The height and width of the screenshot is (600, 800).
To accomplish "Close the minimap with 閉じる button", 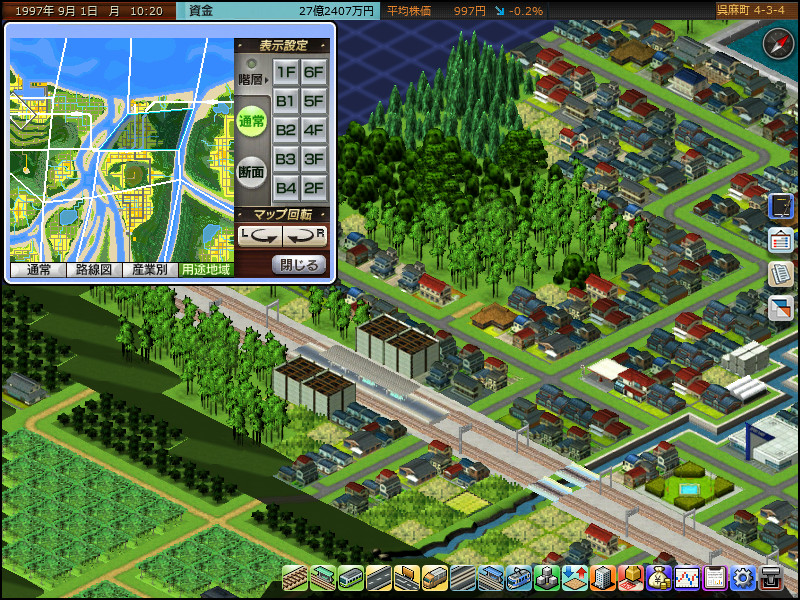I will coord(299,265).
